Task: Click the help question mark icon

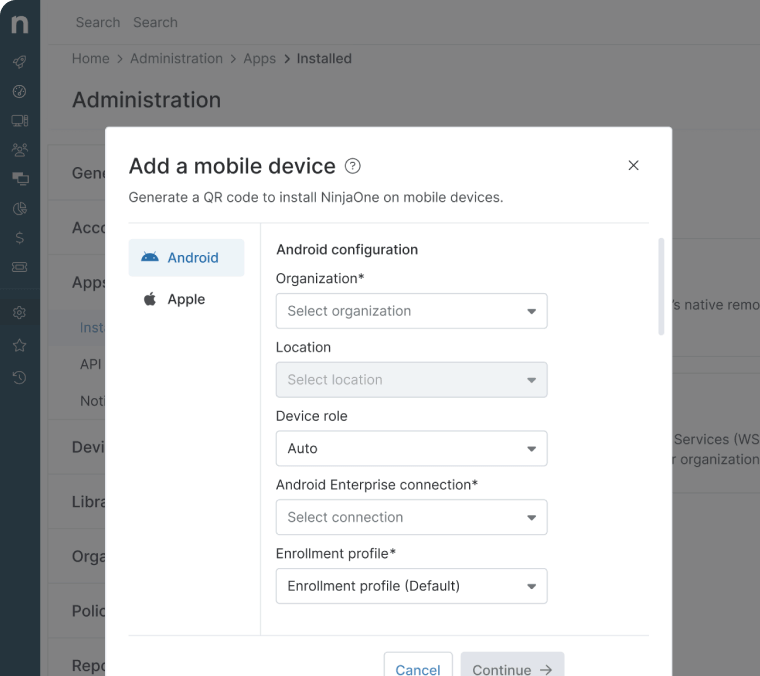Action: pyautogui.click(x=352, y=166)
